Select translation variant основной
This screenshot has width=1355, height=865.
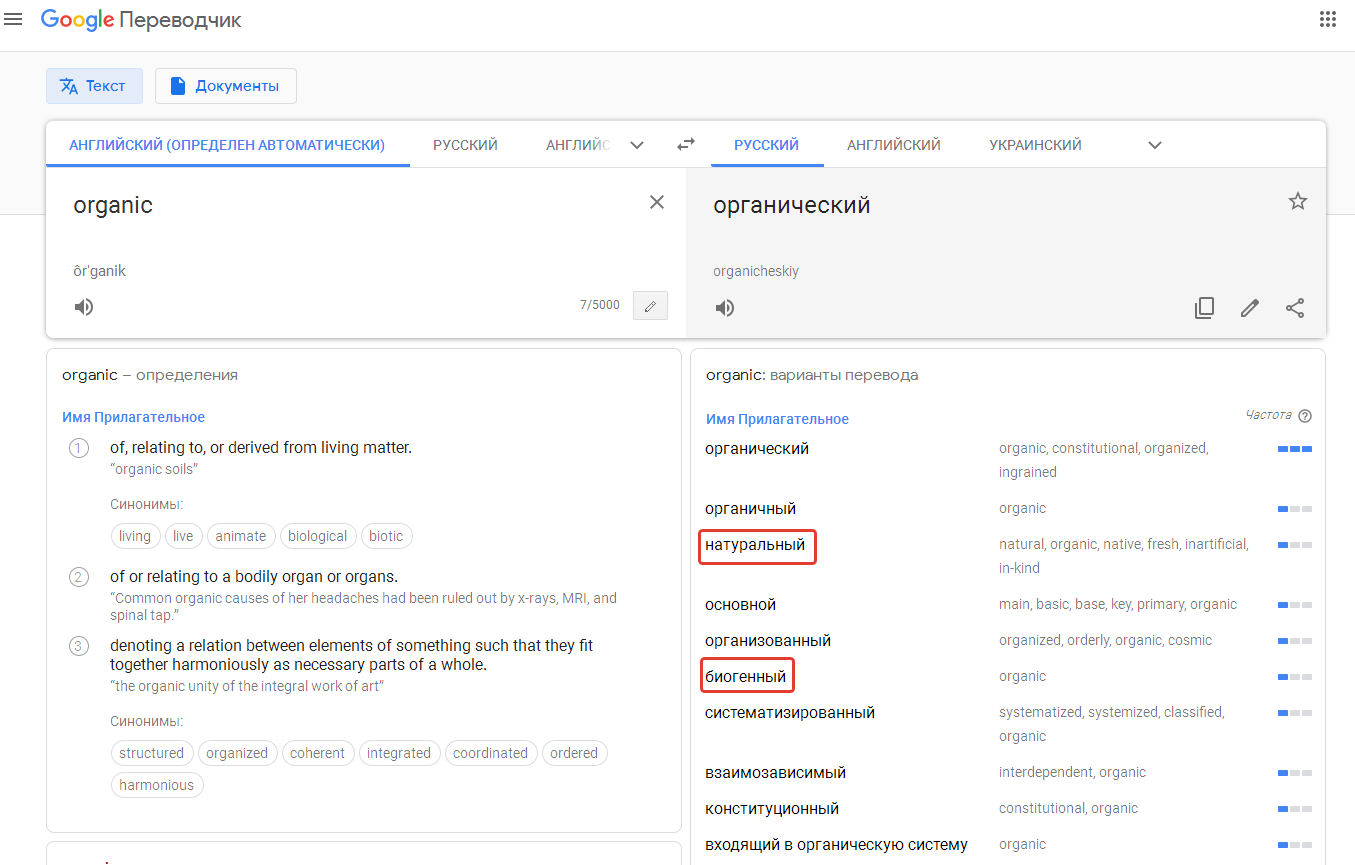[740, 605]
